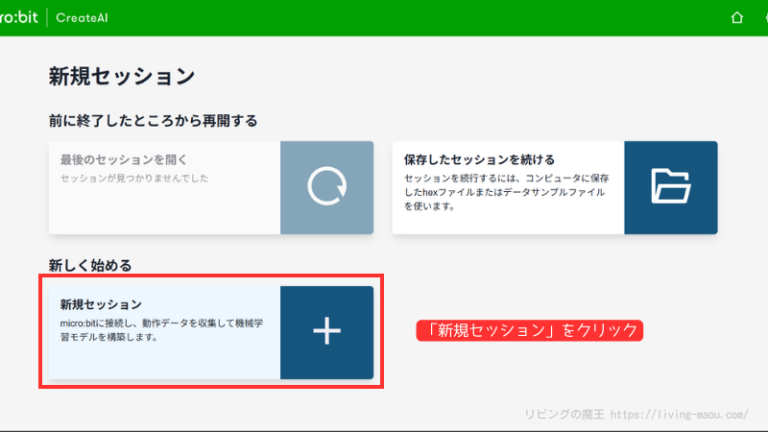The height and width of the screenshot is (432, 768).
Task: Open 保存したセッションを続ける card
Action: pos(479,159)
